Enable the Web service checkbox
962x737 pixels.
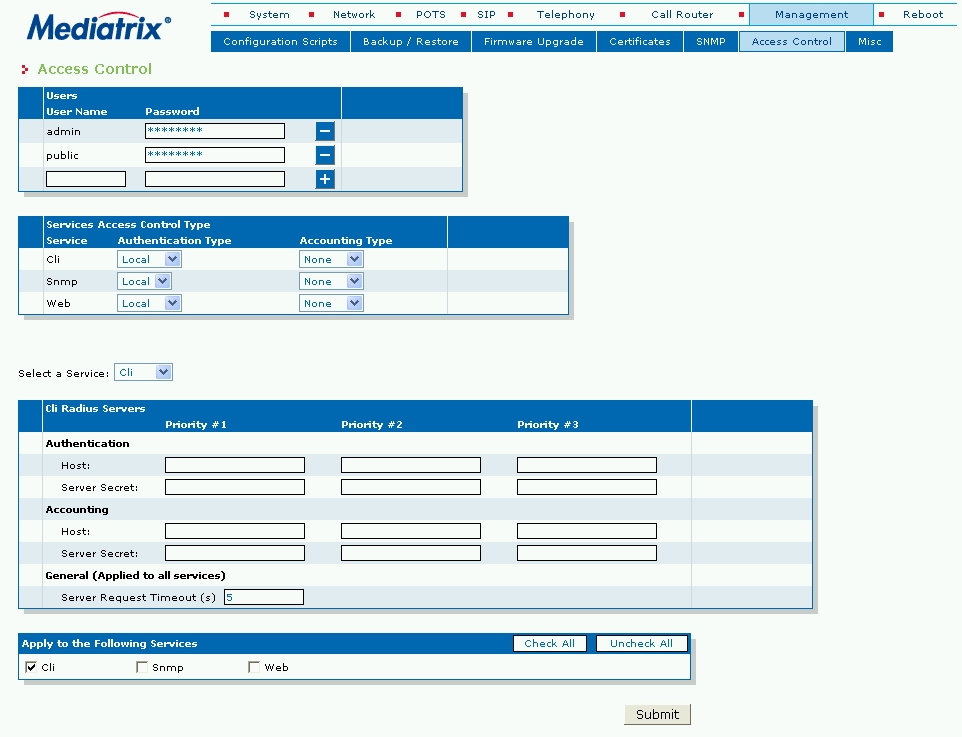254,666
